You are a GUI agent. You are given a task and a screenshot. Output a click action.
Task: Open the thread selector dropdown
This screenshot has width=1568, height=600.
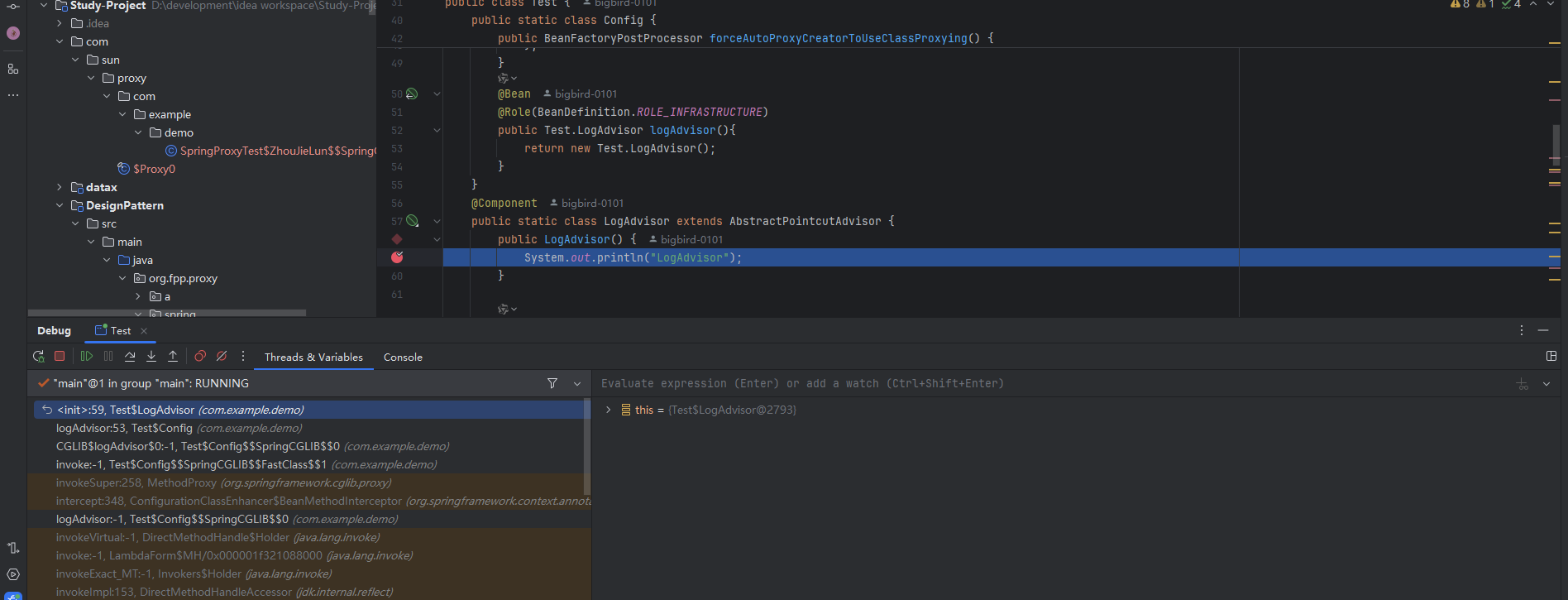point(577,383)
